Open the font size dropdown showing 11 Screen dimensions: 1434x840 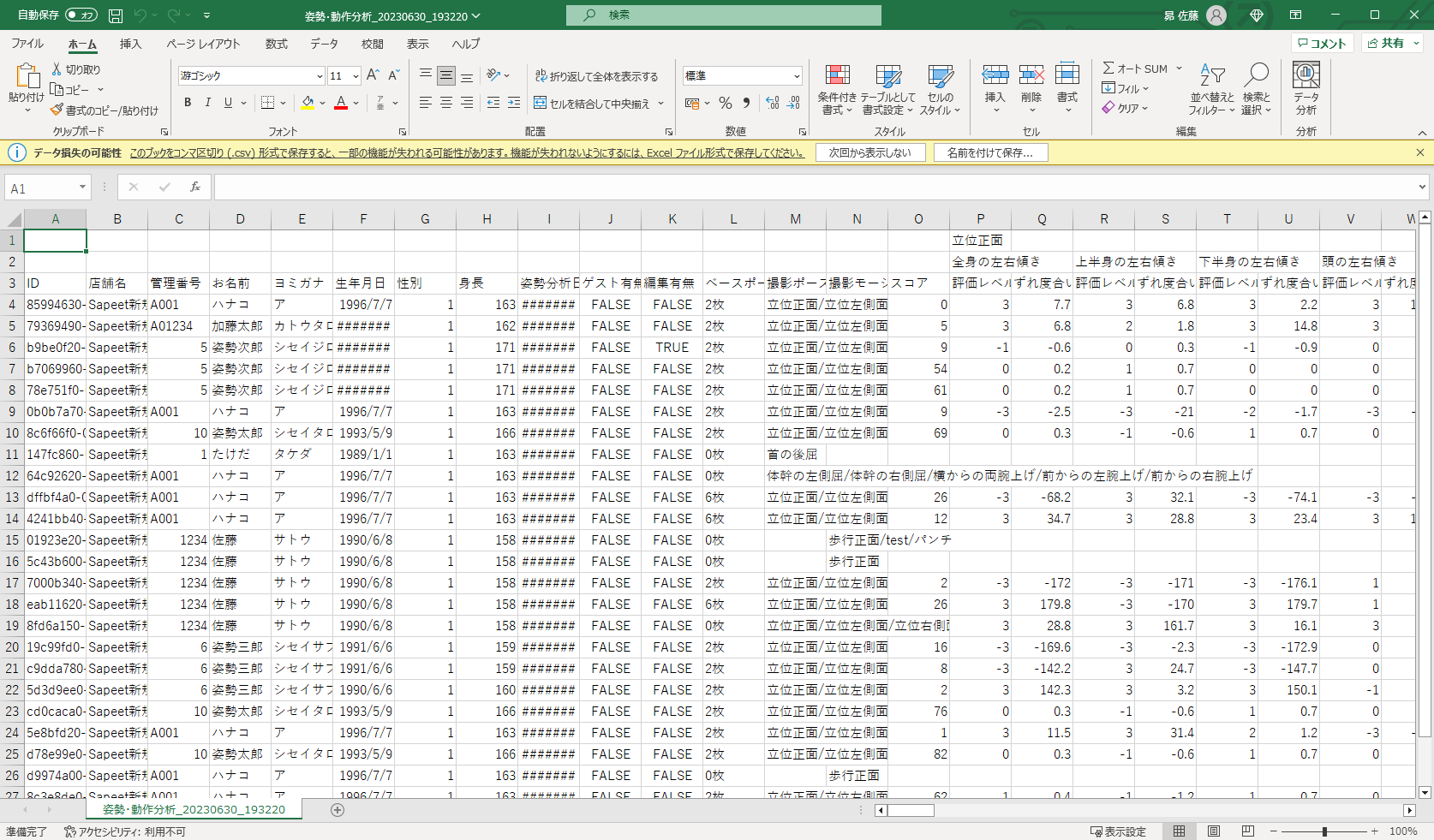coord(356,75)
